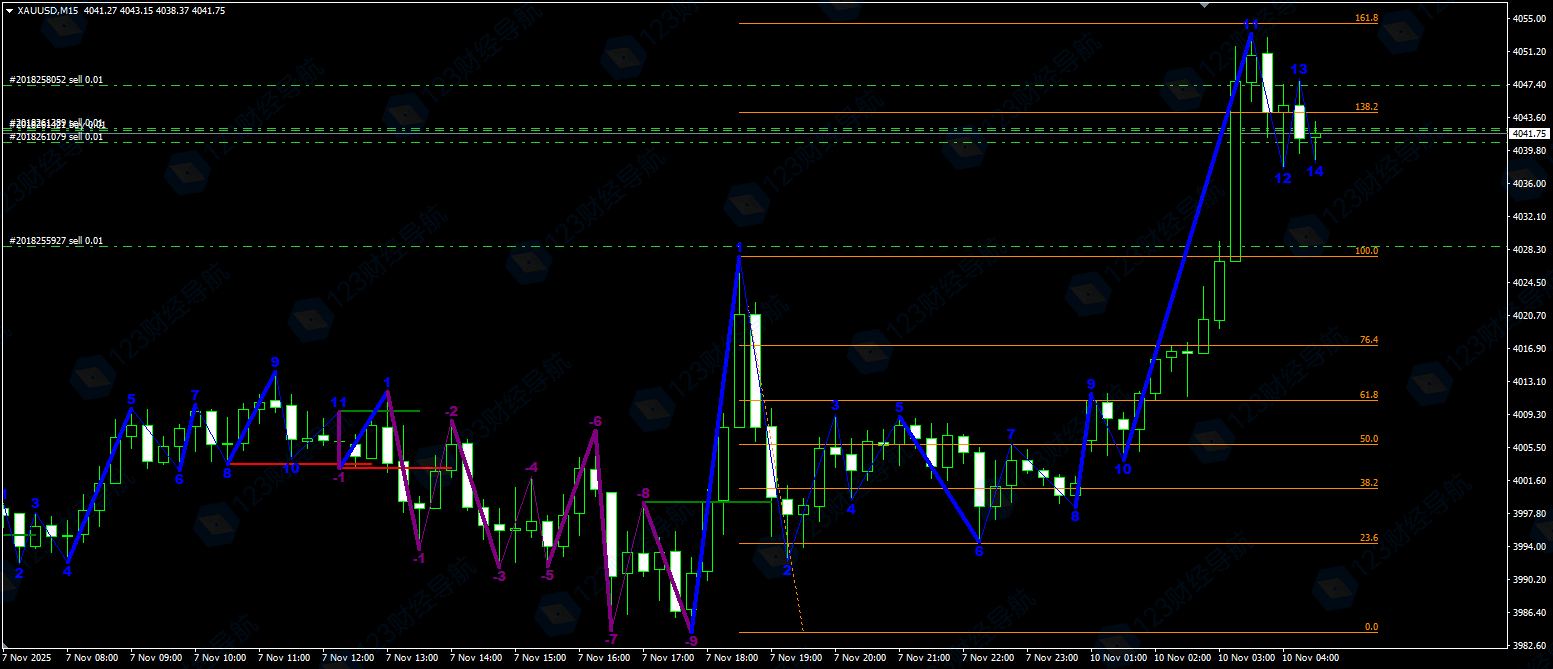The height and width of the screenshot is (669, 1553).
Task: Click the purple wave label -7
Action: 610,638
